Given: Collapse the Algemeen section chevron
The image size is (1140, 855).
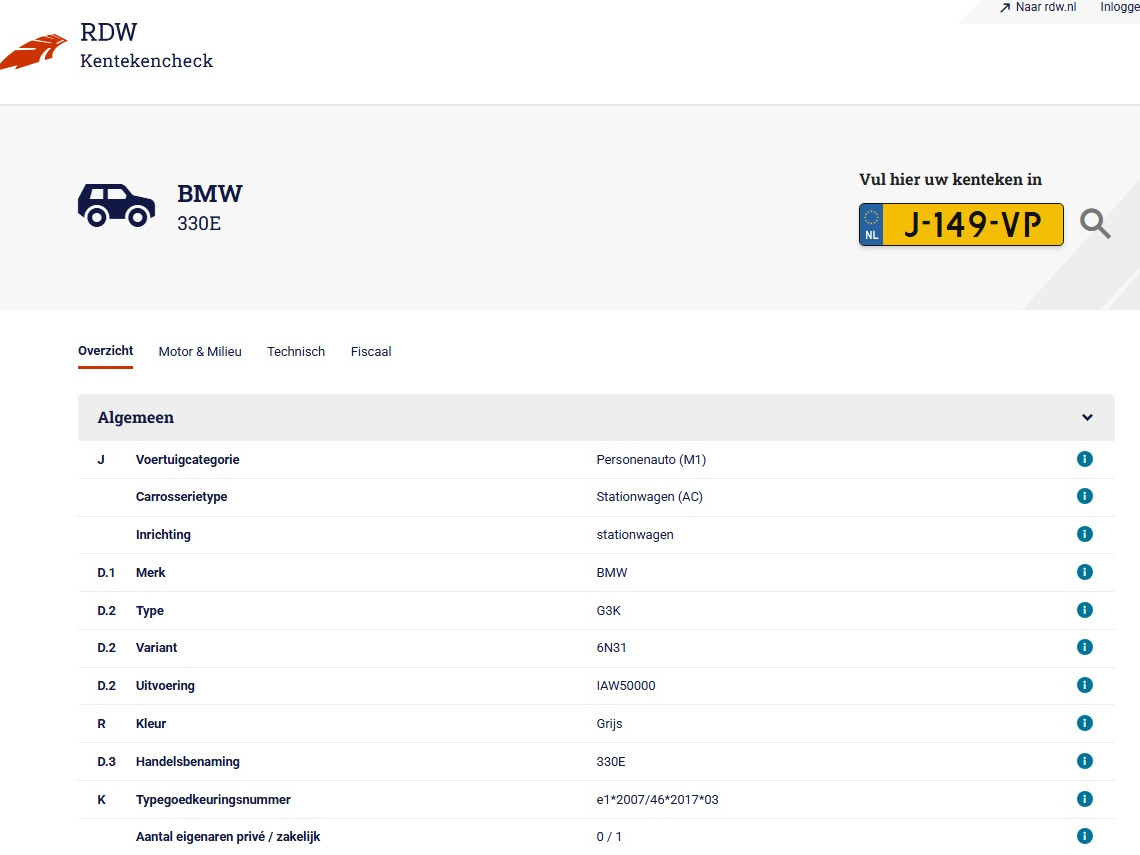Looking at the screenshot, I should [1087, 418].
